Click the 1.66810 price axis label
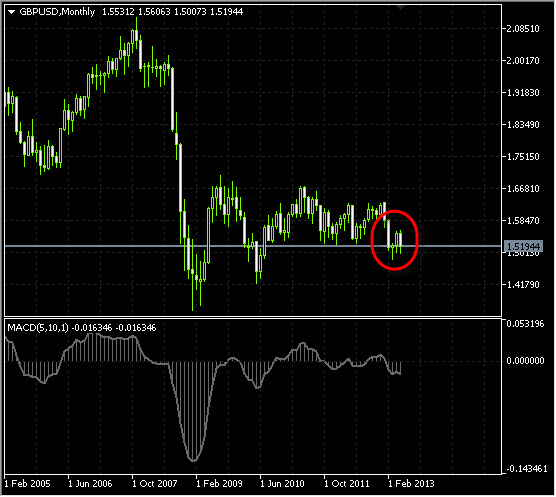Viewport: 556px width, 497px height. point(523,189)
